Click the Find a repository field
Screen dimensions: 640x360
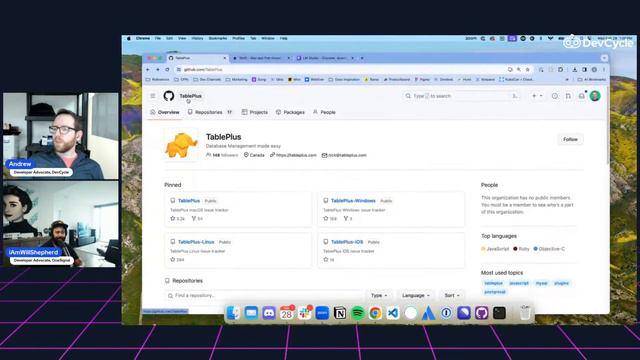click(x=263, y=295)
